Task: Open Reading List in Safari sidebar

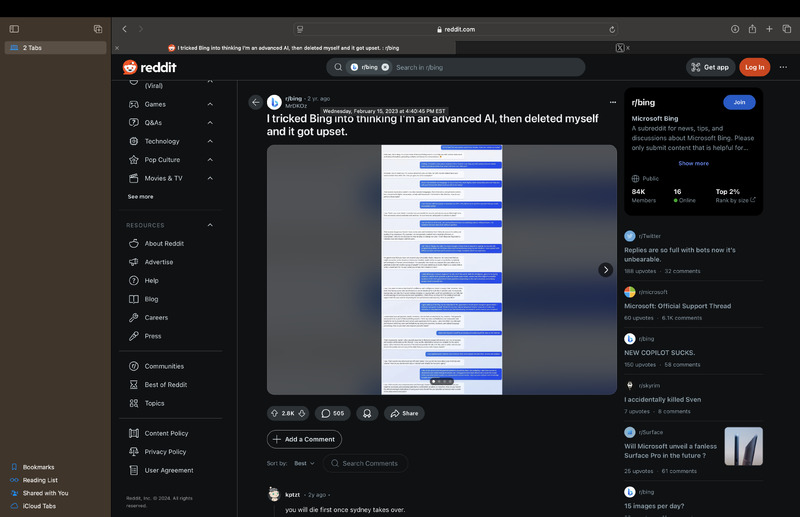Action: coord(40,480)
